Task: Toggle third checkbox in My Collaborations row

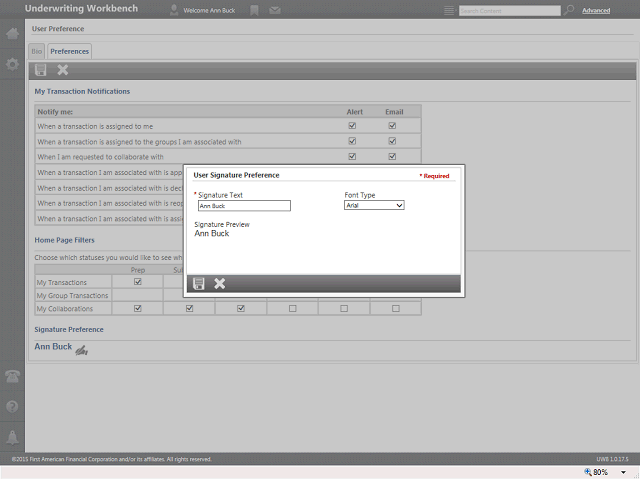Action: pyautogui.click(x=241, y=308)
